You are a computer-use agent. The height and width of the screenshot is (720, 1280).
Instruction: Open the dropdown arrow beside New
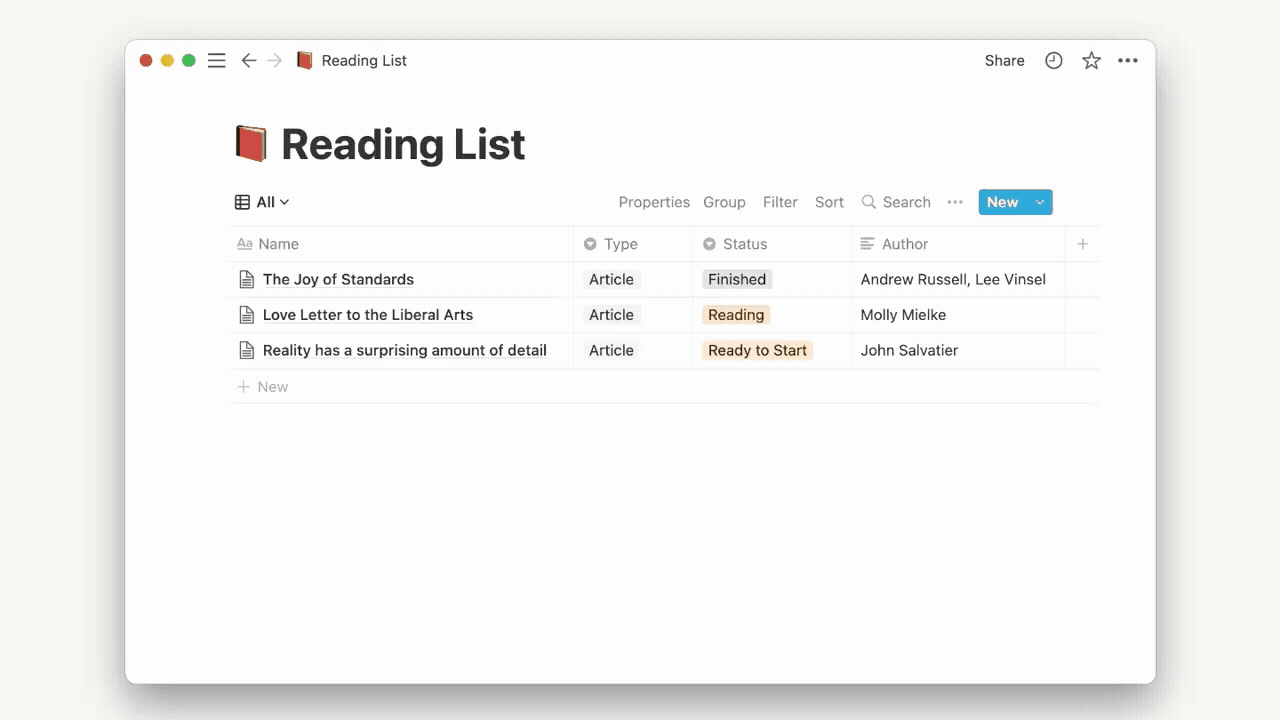pyautogui.click(x=1040, y=202)
